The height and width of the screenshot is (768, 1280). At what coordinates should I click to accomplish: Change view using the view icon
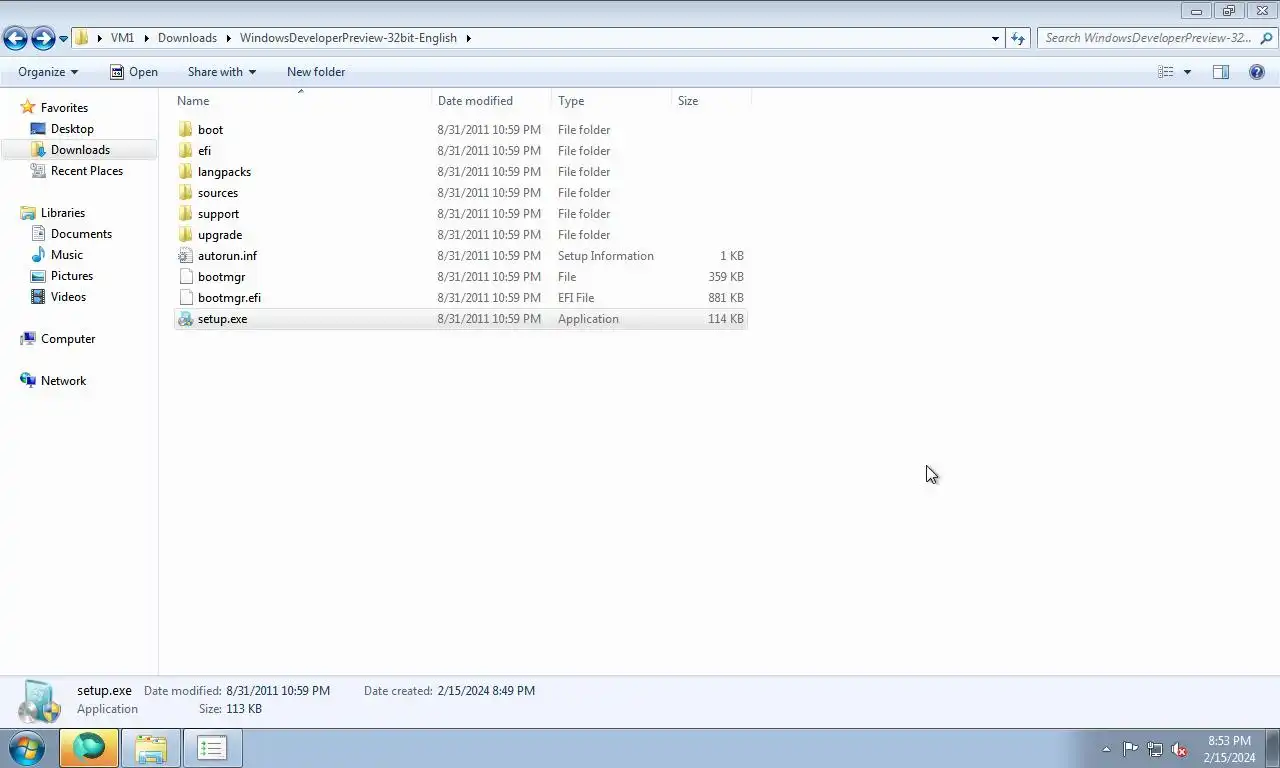1166,72
